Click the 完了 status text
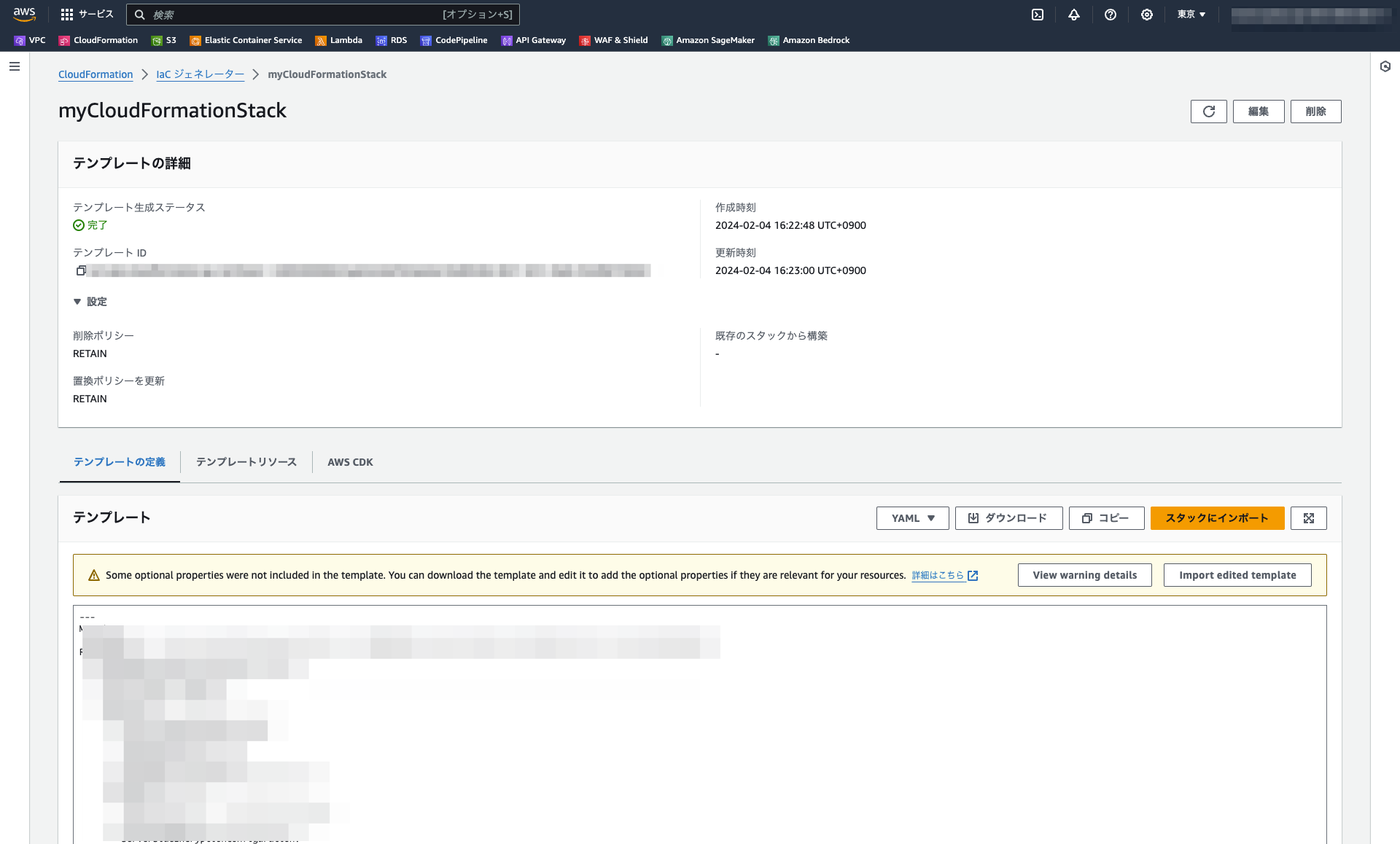Viewport: 1400px width, 844px height. point(98,225)
